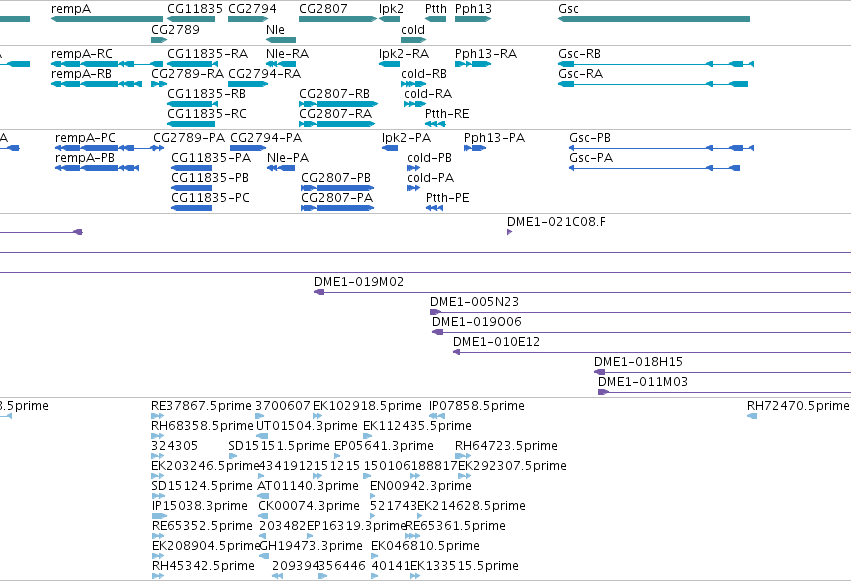Click the cold gene feature
The image size is (851, 581).
click(x=414, y=40)
